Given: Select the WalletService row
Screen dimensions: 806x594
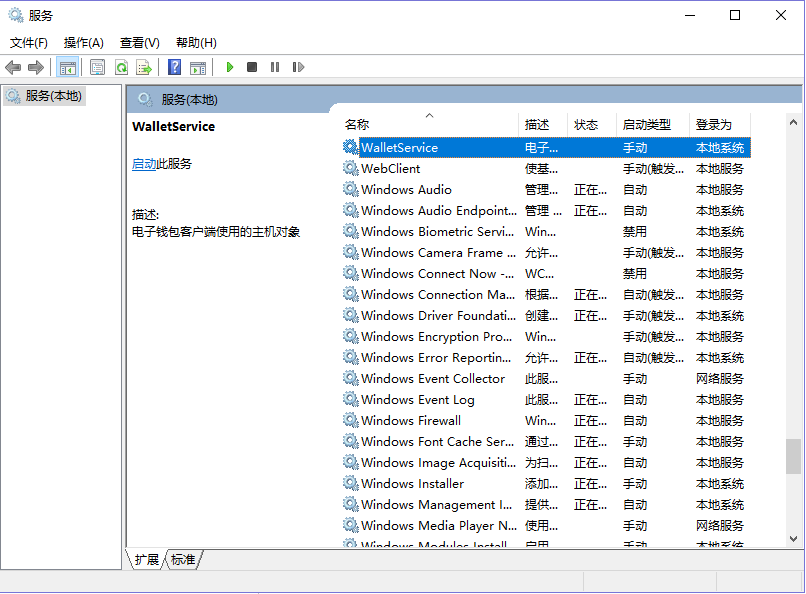Looking at the screenshot, I should (546, 147).
